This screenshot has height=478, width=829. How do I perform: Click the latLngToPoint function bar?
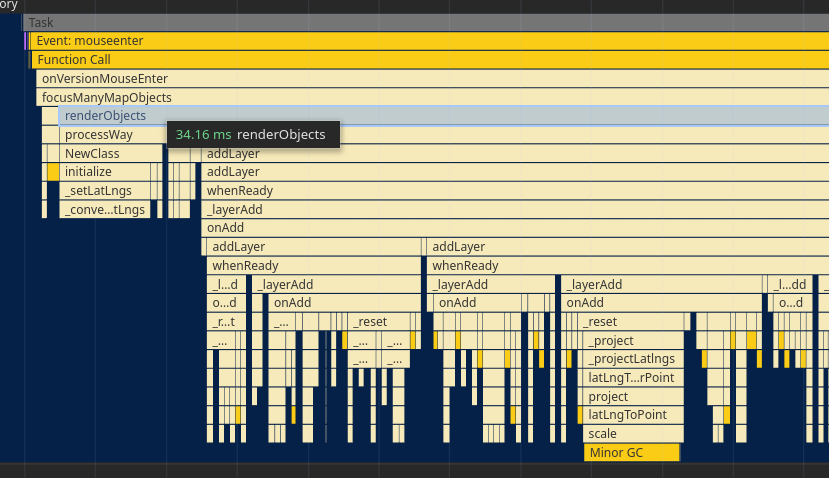pyautogui.click(x=633, y=415)
